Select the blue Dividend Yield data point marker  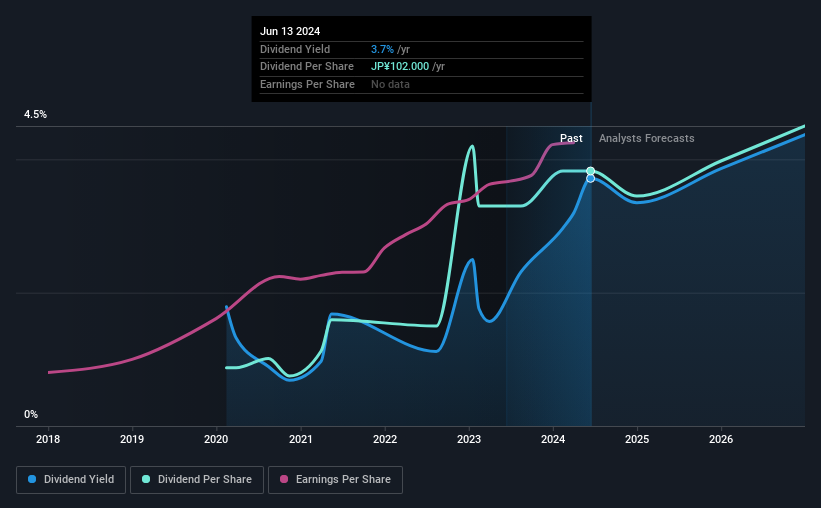click(x=591, y=179)
